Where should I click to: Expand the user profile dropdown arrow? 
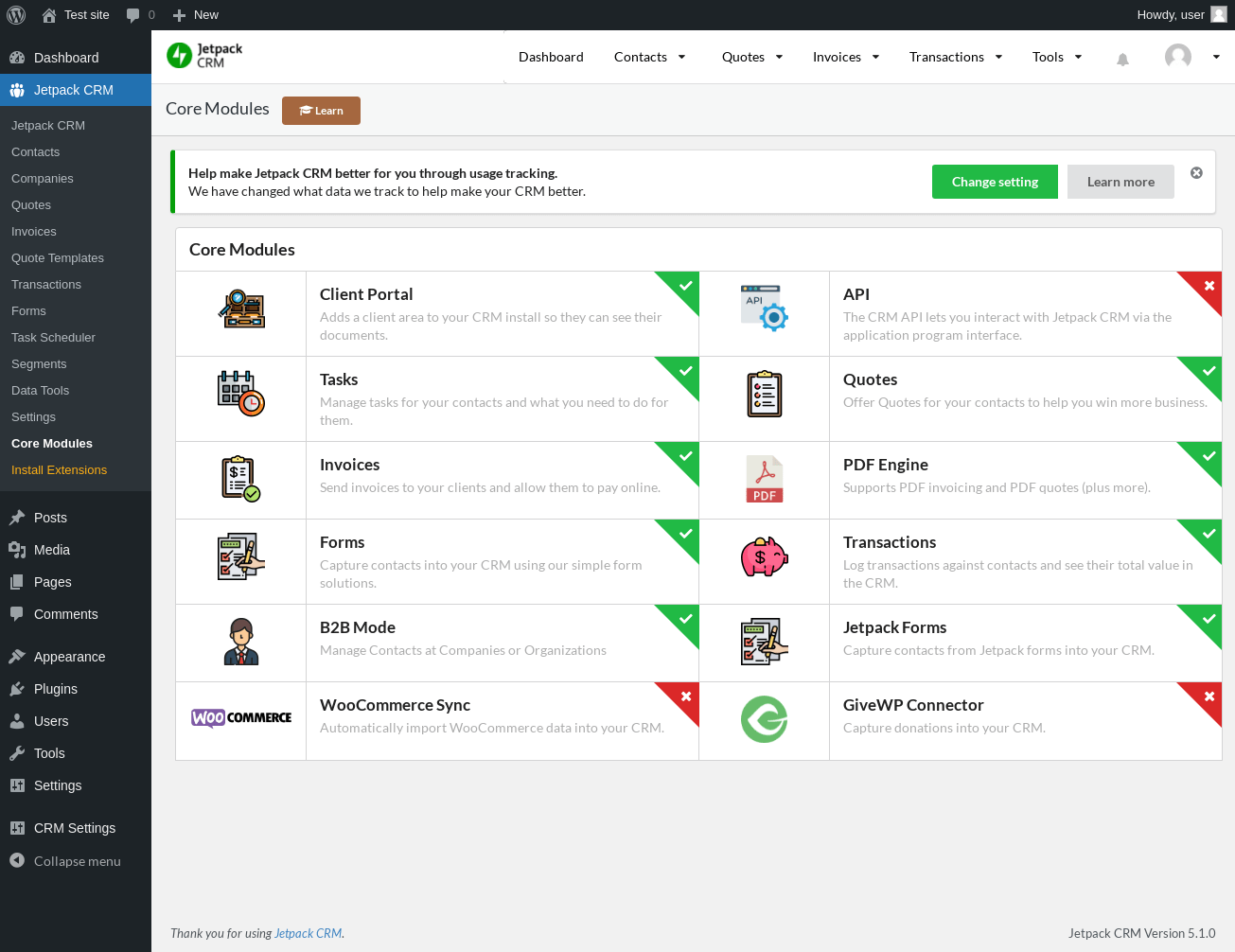point(1216,57)
